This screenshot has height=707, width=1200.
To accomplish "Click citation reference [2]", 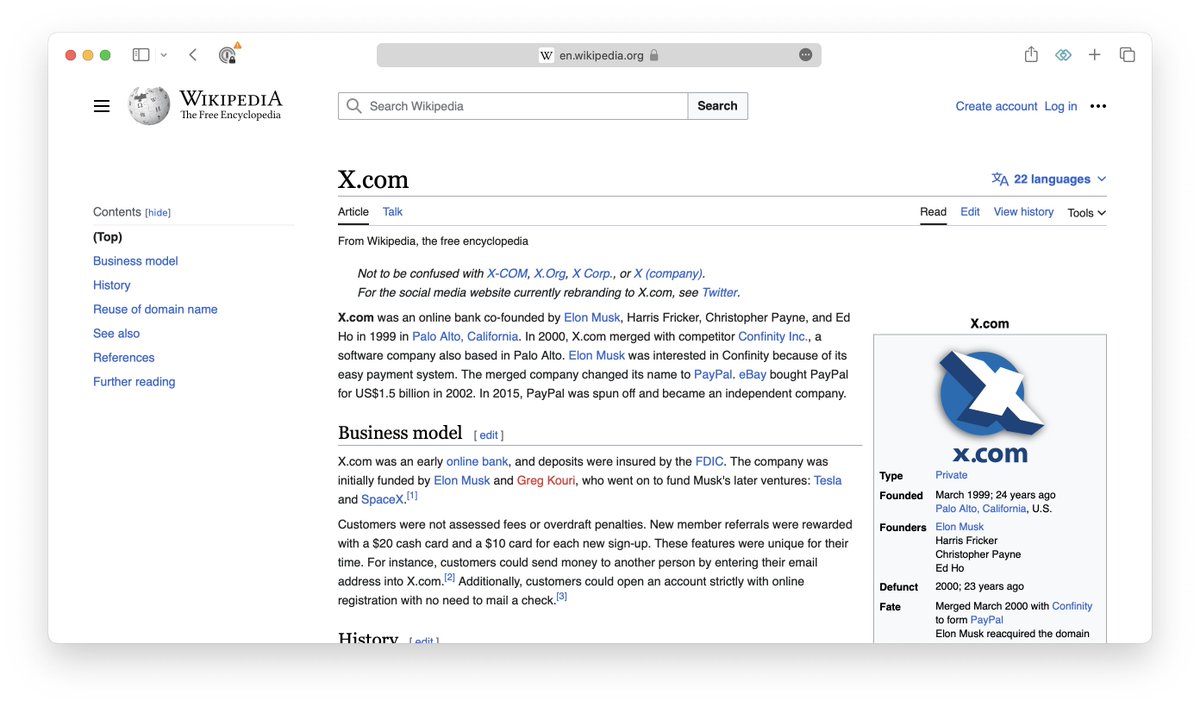I will click(450, 577).
